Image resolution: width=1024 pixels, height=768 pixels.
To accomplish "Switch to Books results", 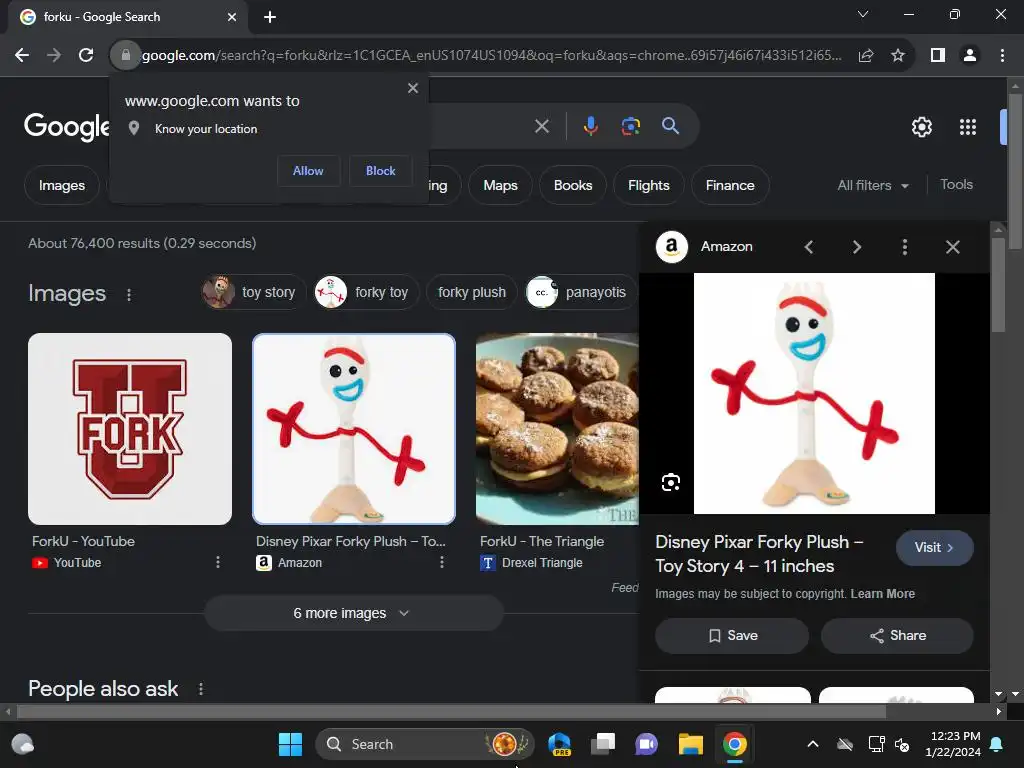I will coord(573,185).
